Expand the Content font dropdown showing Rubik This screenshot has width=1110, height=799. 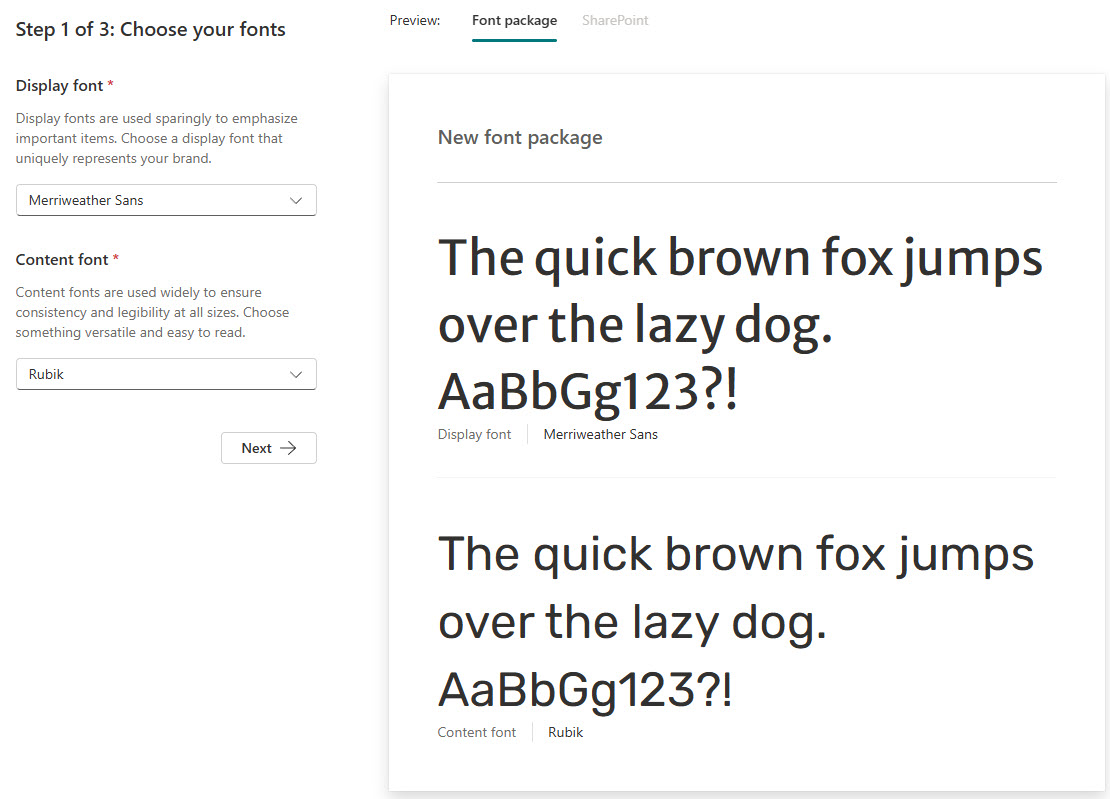[150, 374]
